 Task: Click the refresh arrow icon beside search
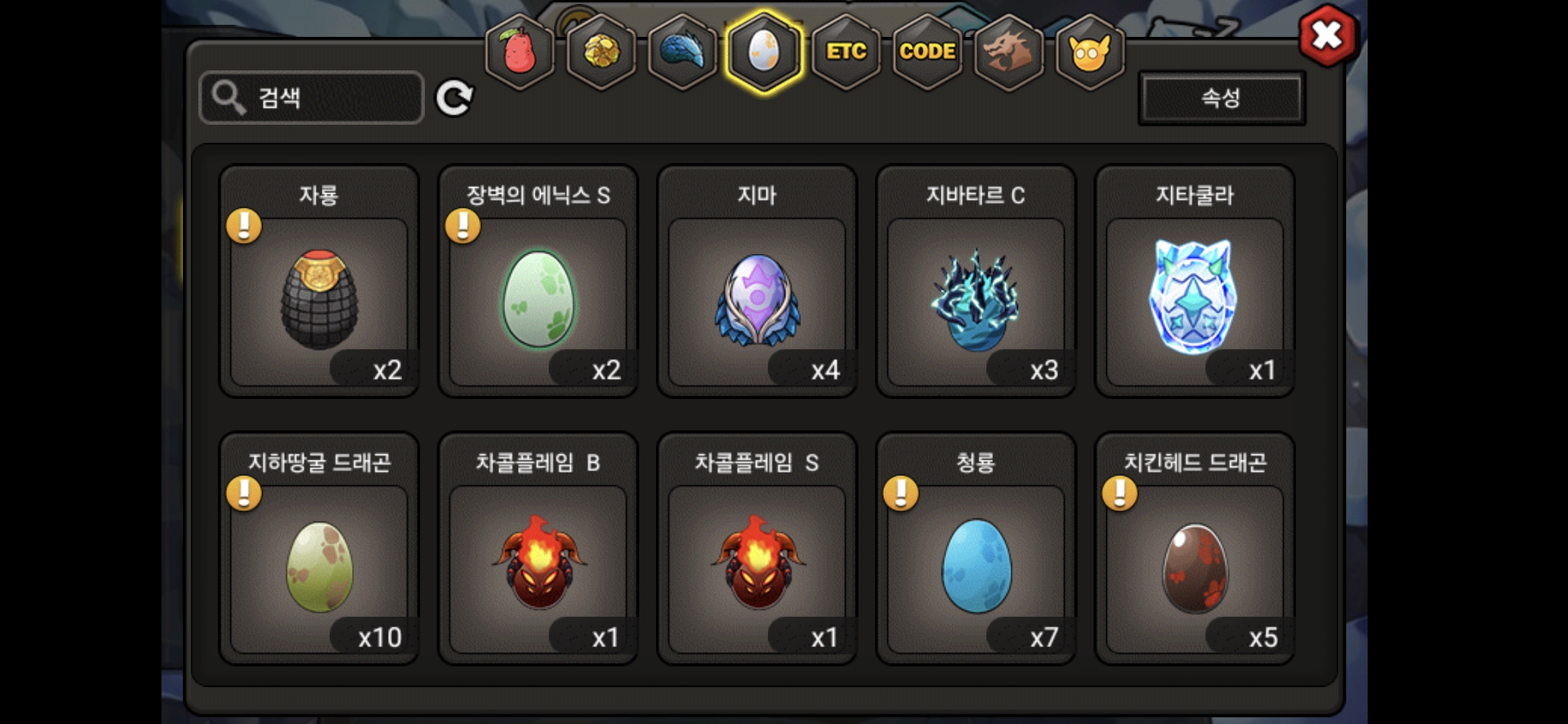click(x=454, y=99)
